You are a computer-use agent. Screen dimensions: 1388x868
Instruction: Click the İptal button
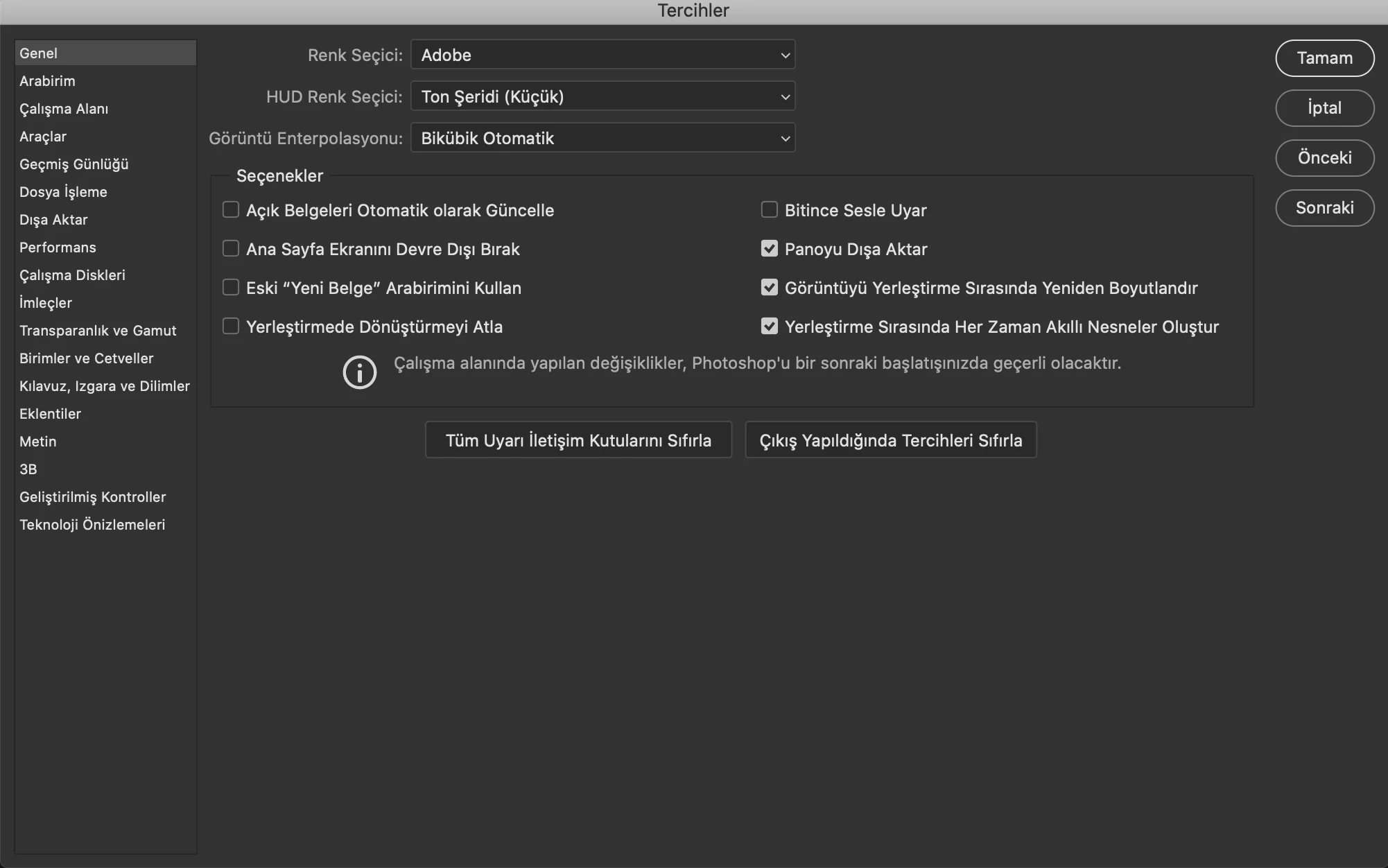[x=1324, y=108]
